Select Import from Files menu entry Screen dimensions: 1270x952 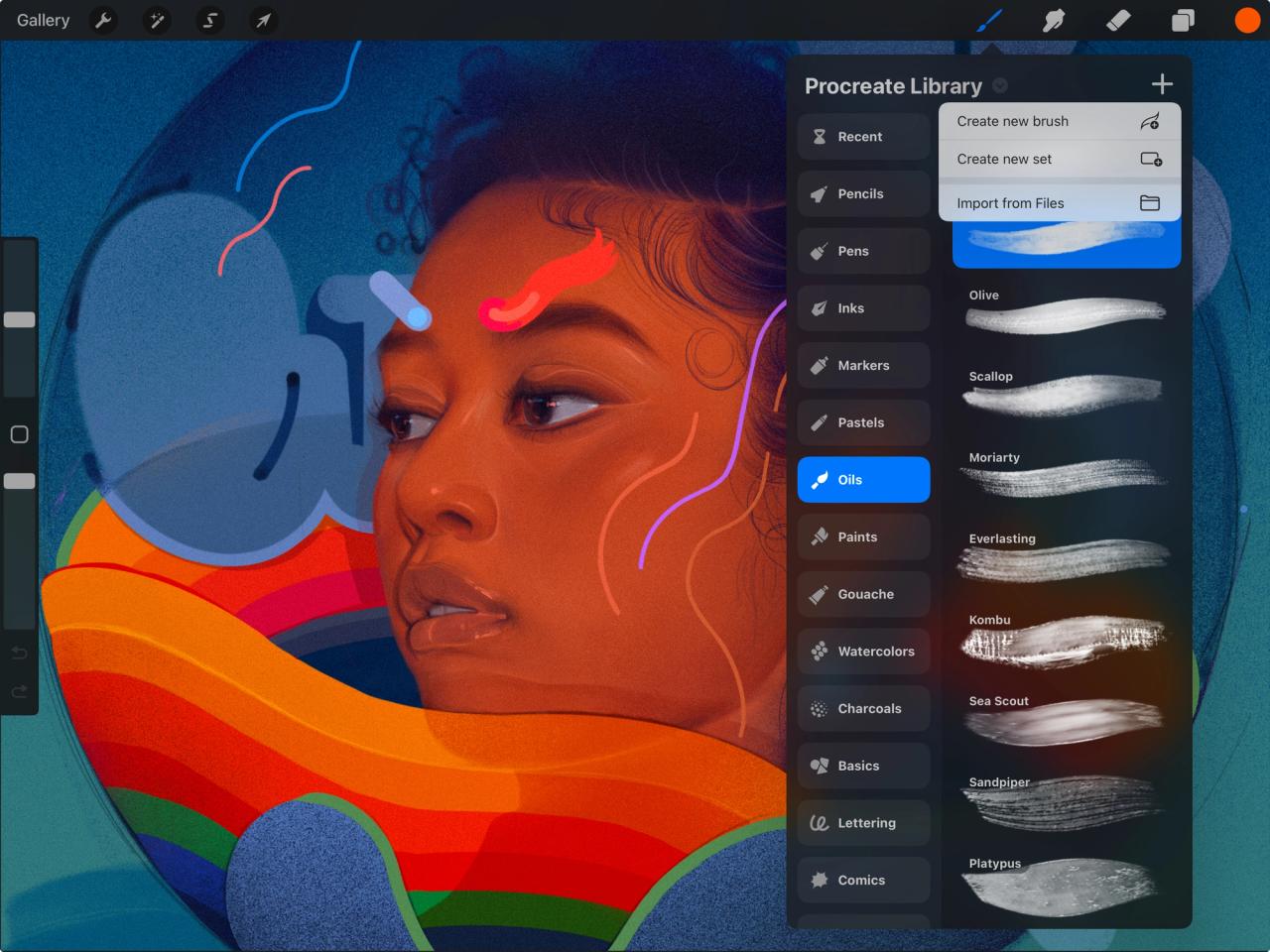tap(1059, 202)
